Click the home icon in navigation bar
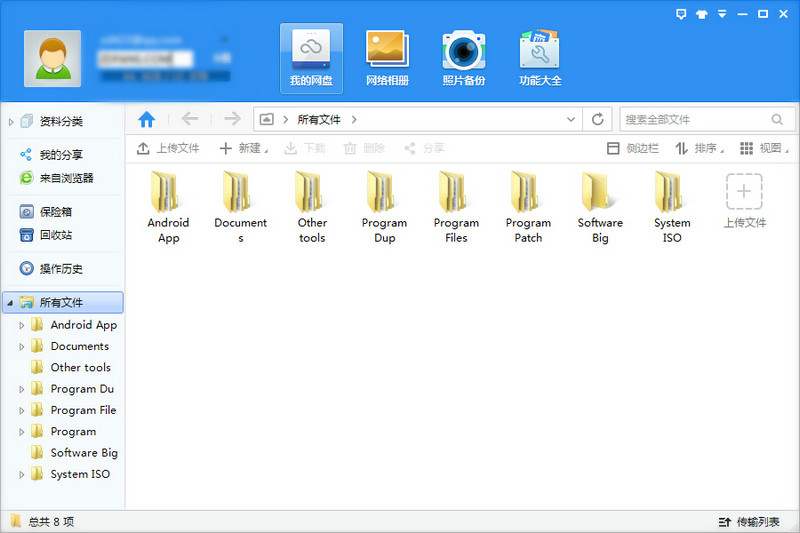This screenshot has height=533, width=800. click(147, 120)
